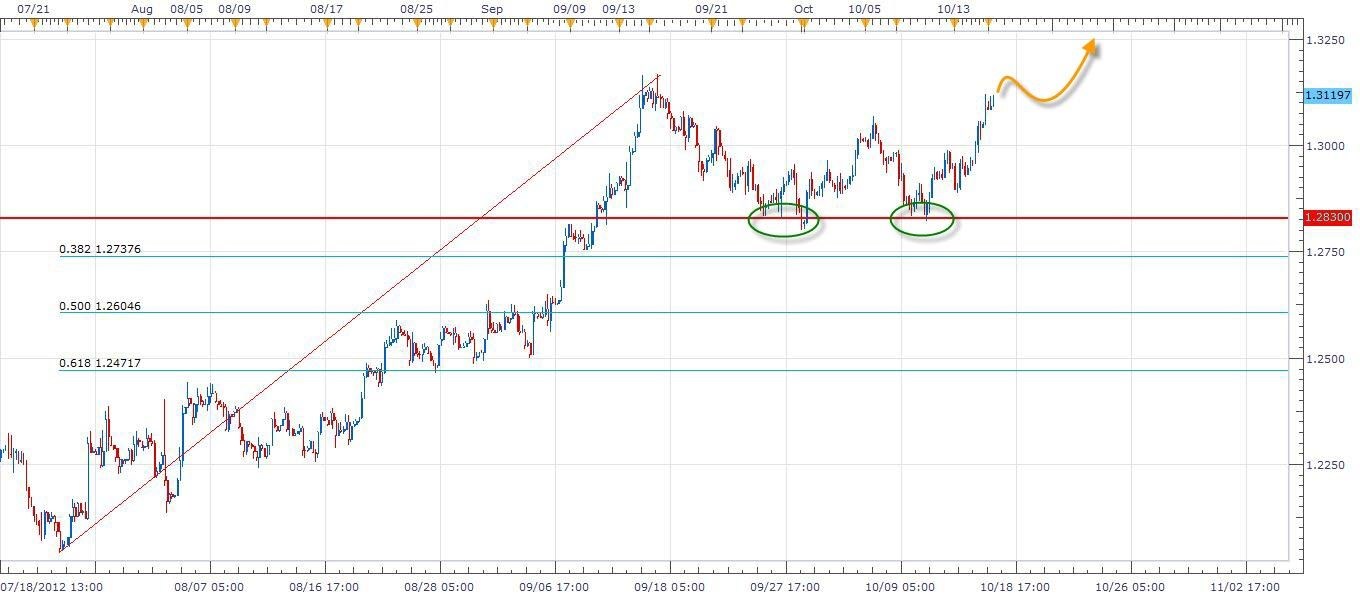
Task: Click the Sep label on top ruler
Action: click(492, 8)
